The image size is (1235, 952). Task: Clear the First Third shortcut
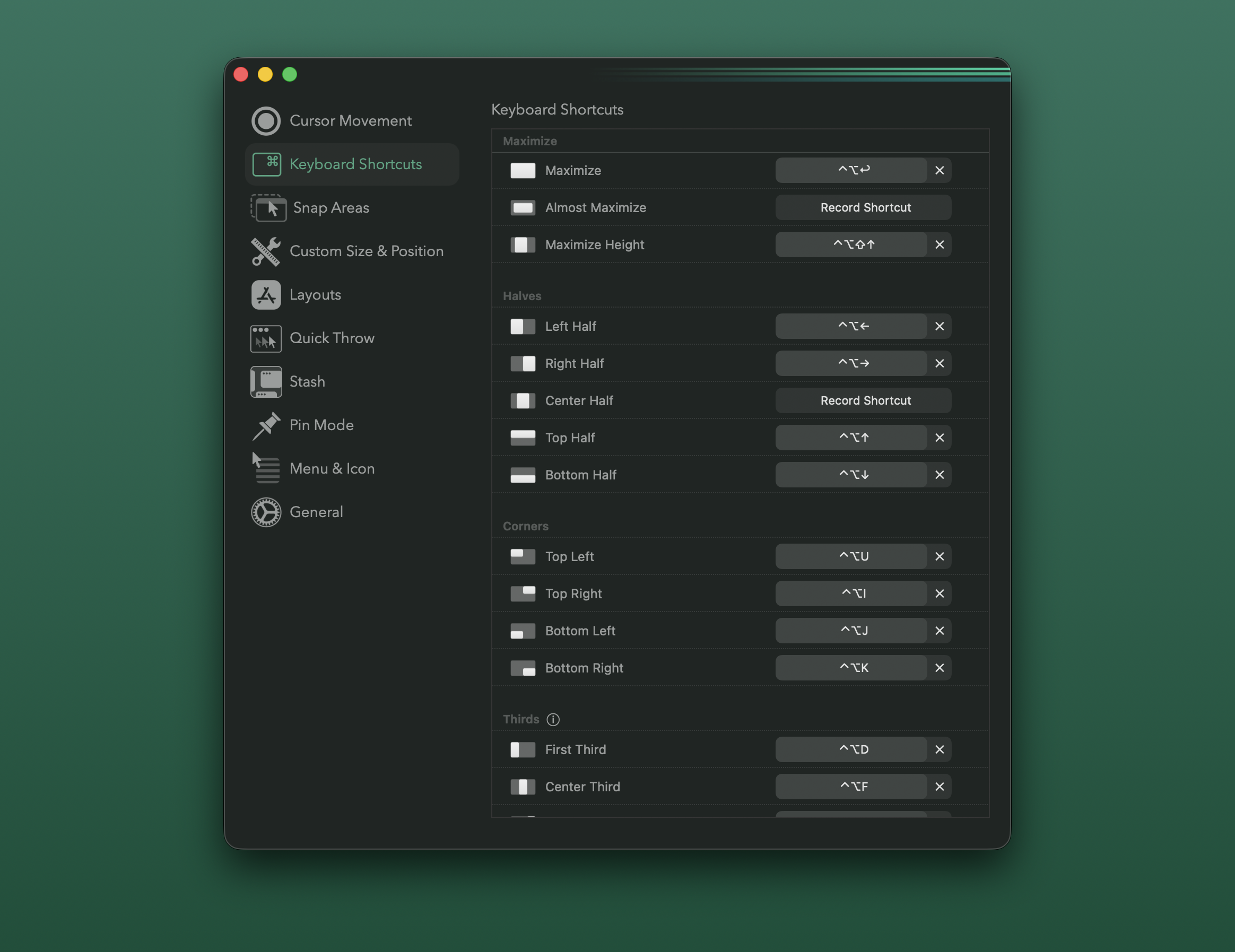coord(940,749)
